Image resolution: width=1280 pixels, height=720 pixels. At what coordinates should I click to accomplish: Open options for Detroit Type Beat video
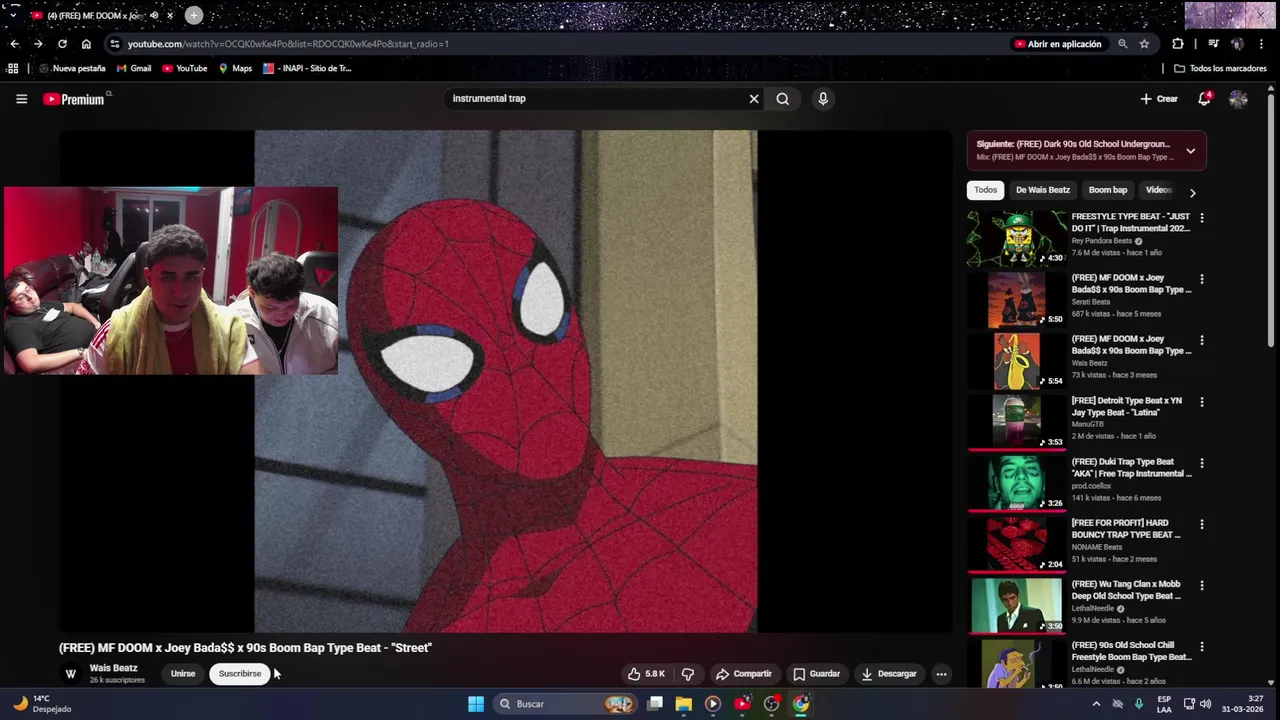click(1202, 402)
